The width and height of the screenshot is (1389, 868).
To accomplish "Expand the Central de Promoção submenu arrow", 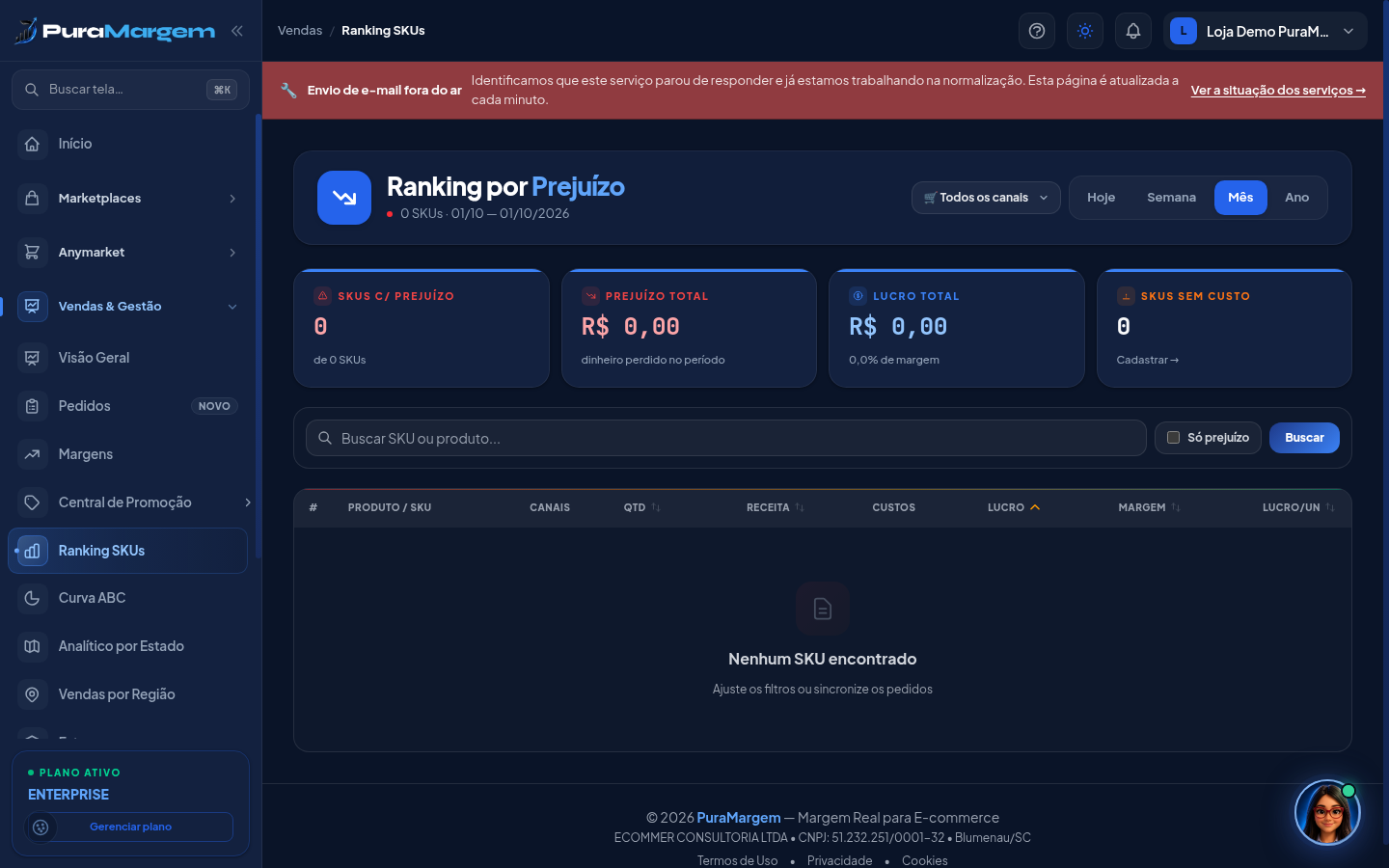I will click(x=247, y=502).
